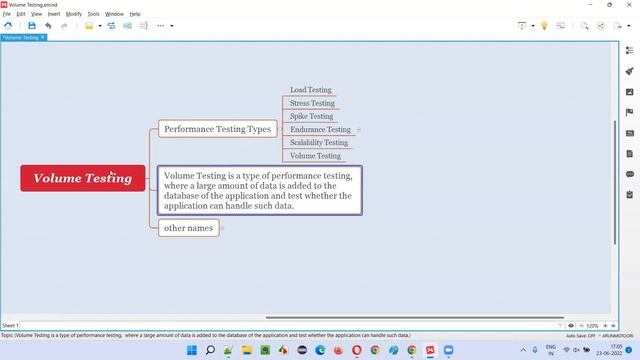Click the greyed Redo arrow
640x360 pixels.
pos(64,26)
